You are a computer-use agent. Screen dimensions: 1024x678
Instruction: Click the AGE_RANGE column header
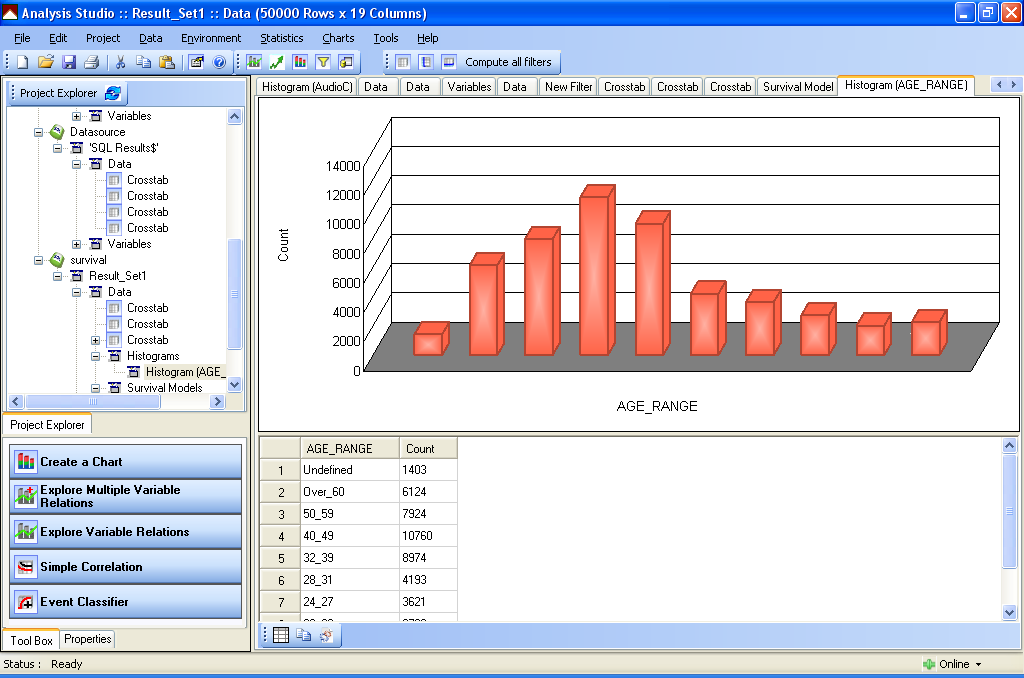tap(349, 449)
